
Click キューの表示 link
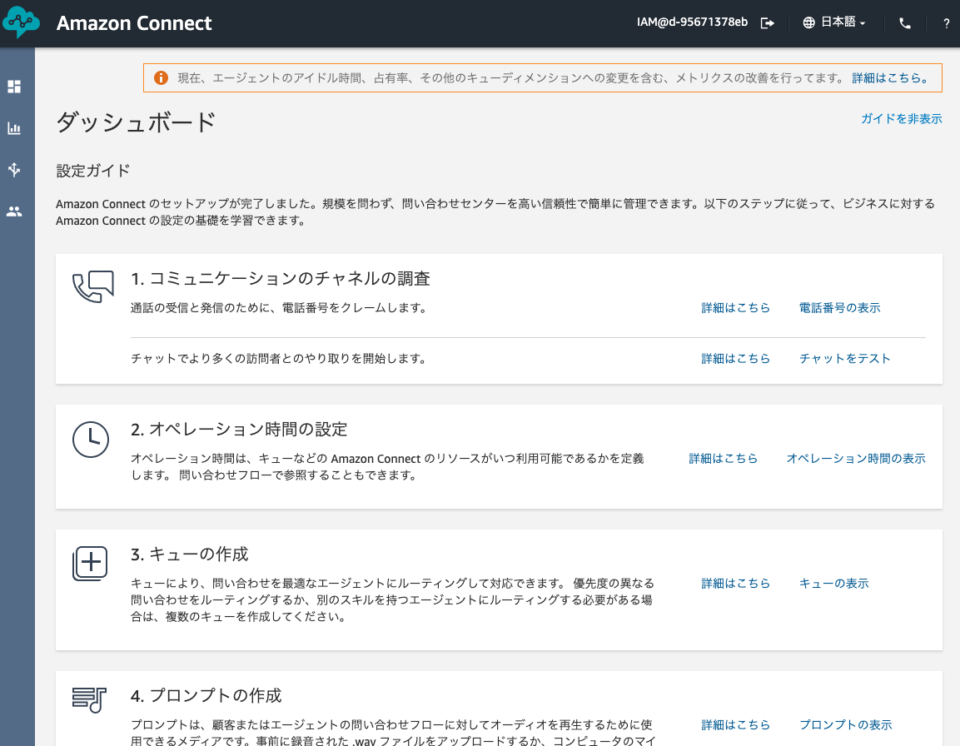click(834, 584)
